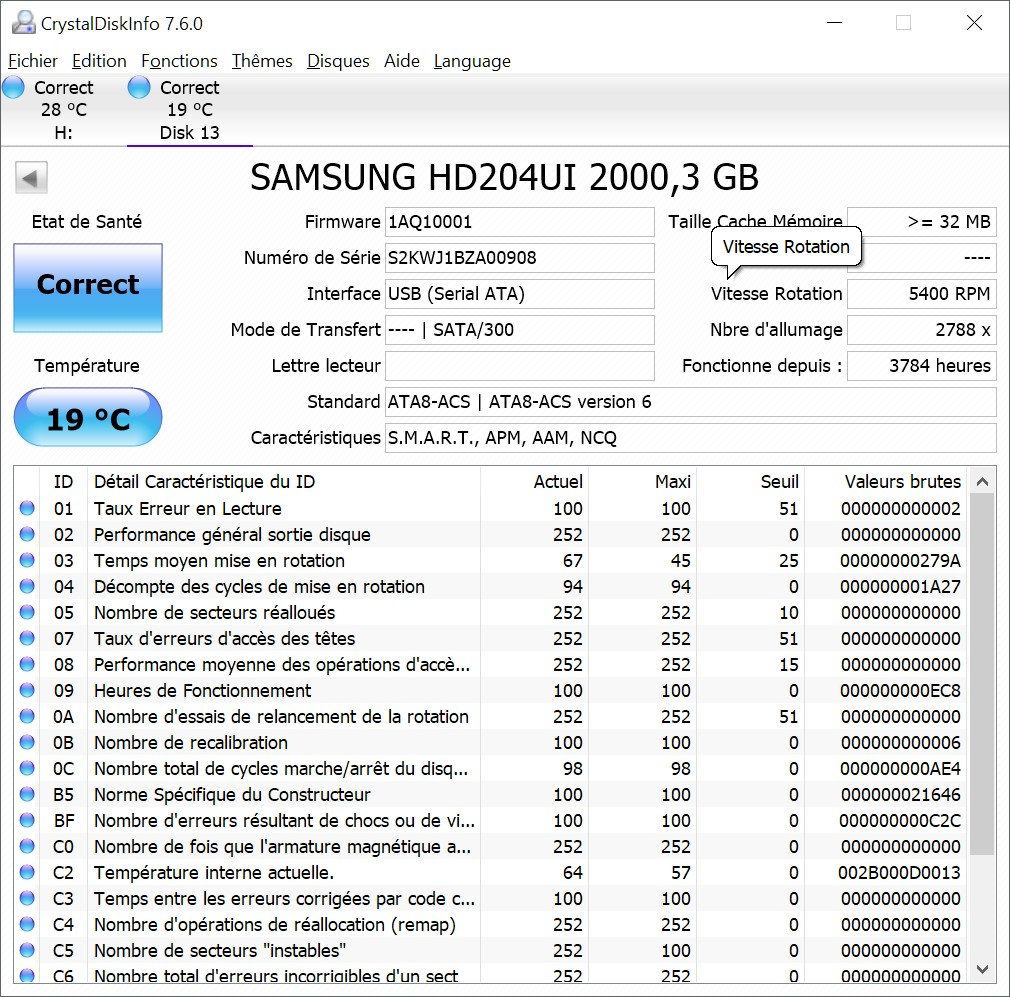Open the Fichier menu

pos(33,61)
